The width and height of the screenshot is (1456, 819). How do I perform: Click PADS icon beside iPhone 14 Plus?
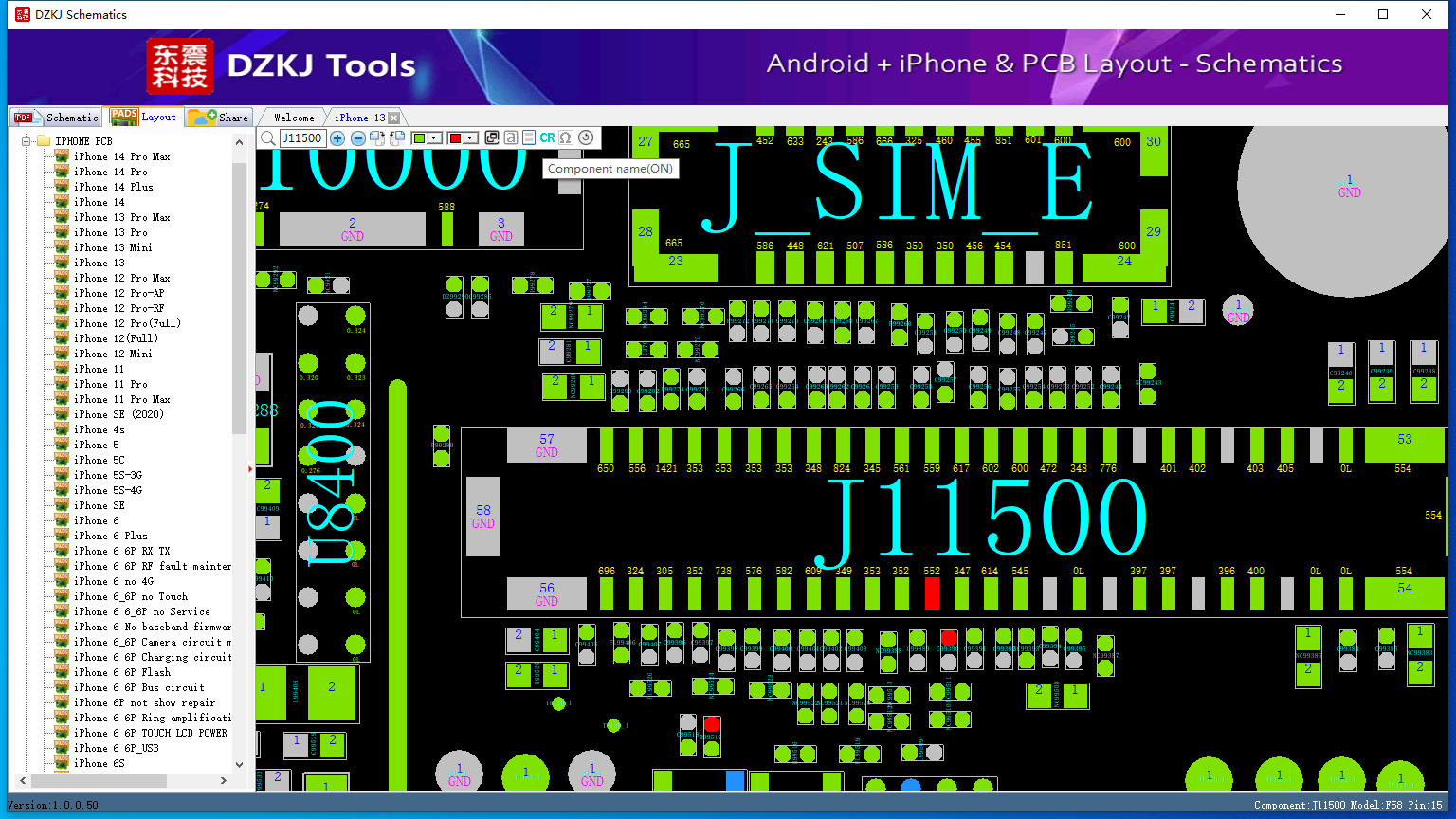click(x=62, y=187)
